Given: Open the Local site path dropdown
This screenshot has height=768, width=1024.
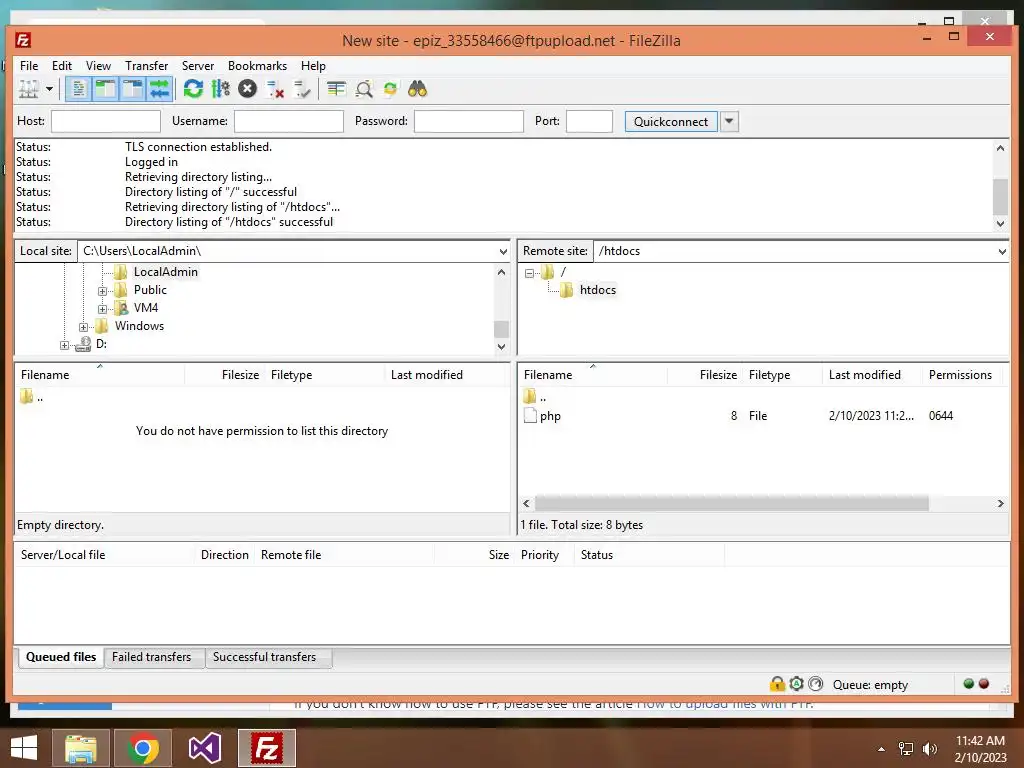Looking at the screenshot, I should (x=503, y=251).
